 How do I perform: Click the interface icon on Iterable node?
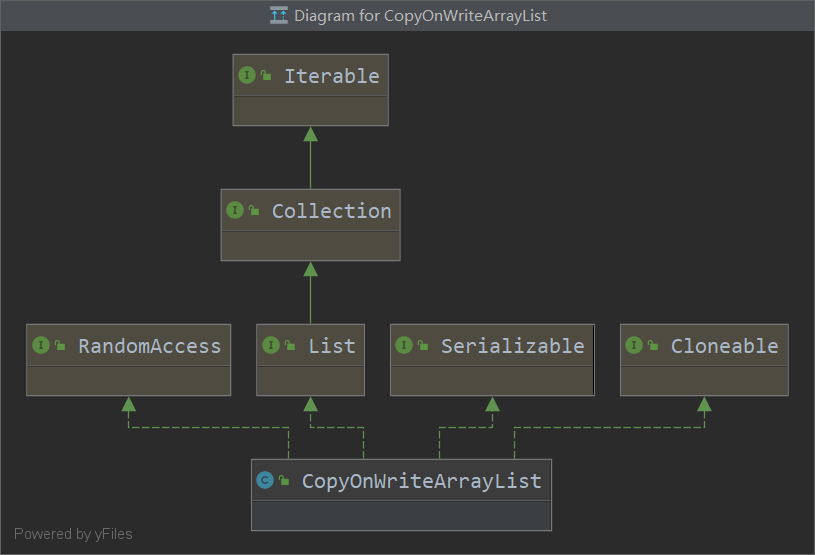247,75
